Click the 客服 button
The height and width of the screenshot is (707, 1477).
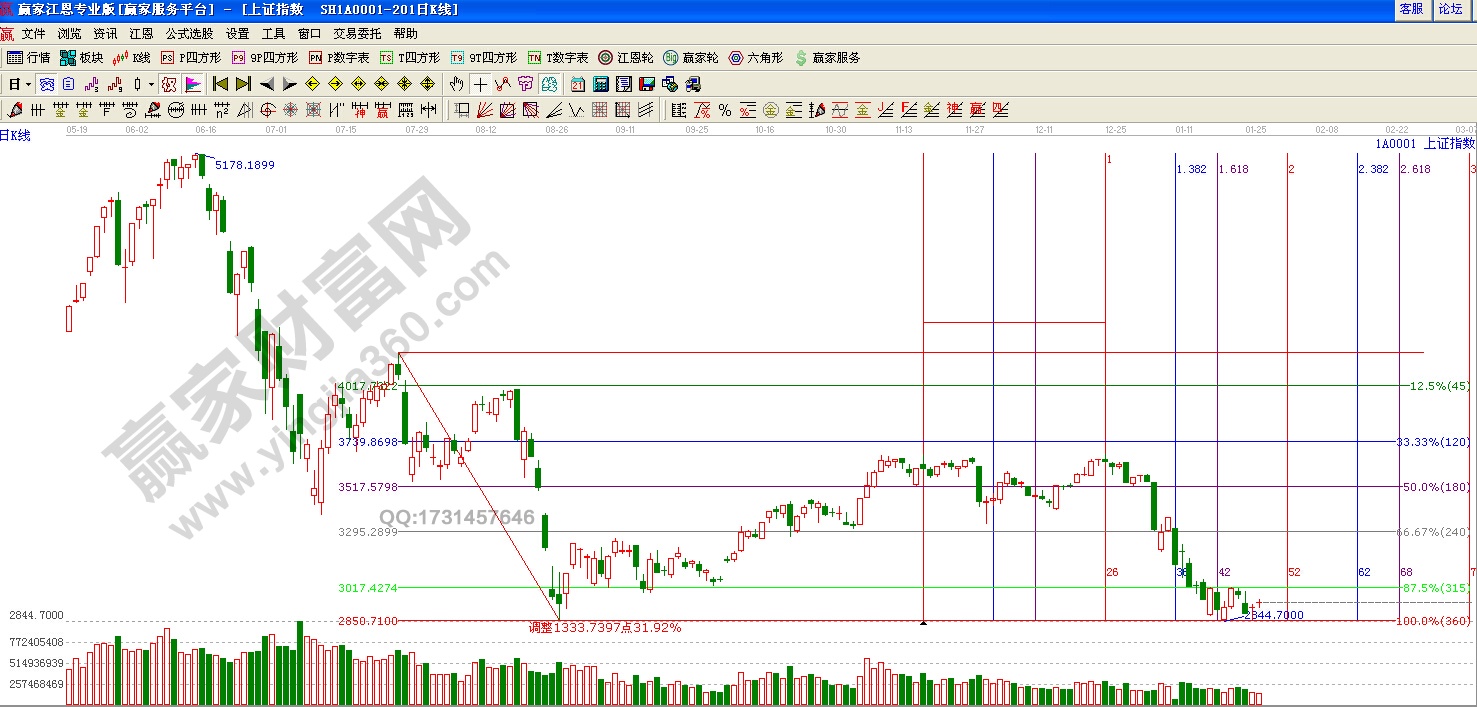click(x=1410, y=9)
